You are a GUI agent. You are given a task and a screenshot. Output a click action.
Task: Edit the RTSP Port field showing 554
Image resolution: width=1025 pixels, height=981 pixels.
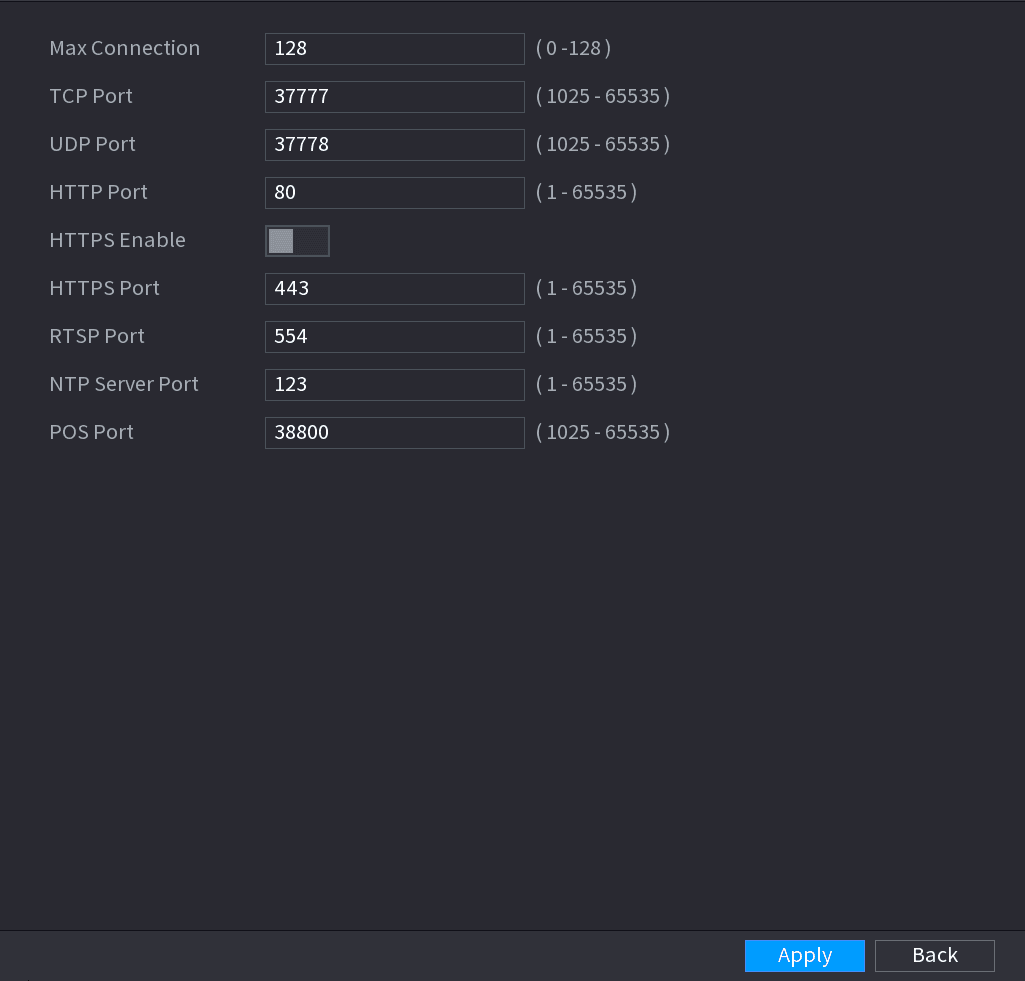(394, 337)
